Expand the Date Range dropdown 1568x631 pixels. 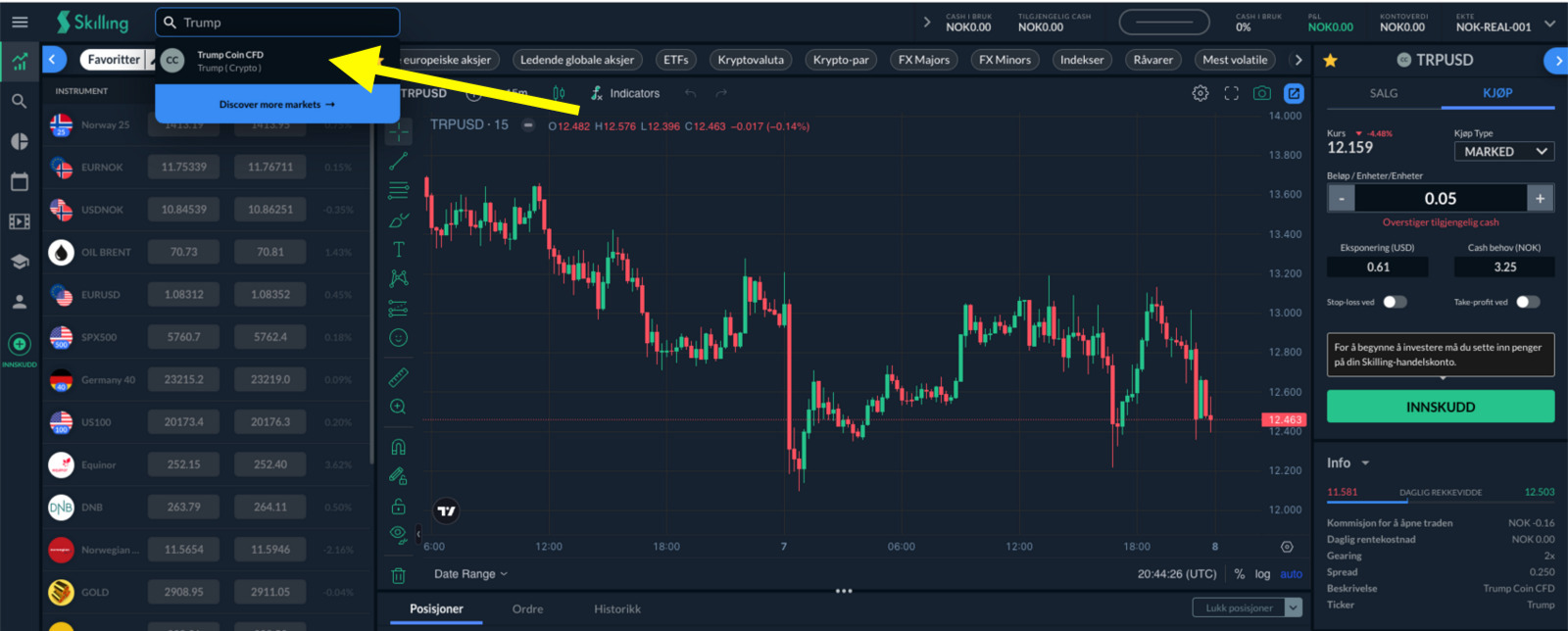click(470, 574)
